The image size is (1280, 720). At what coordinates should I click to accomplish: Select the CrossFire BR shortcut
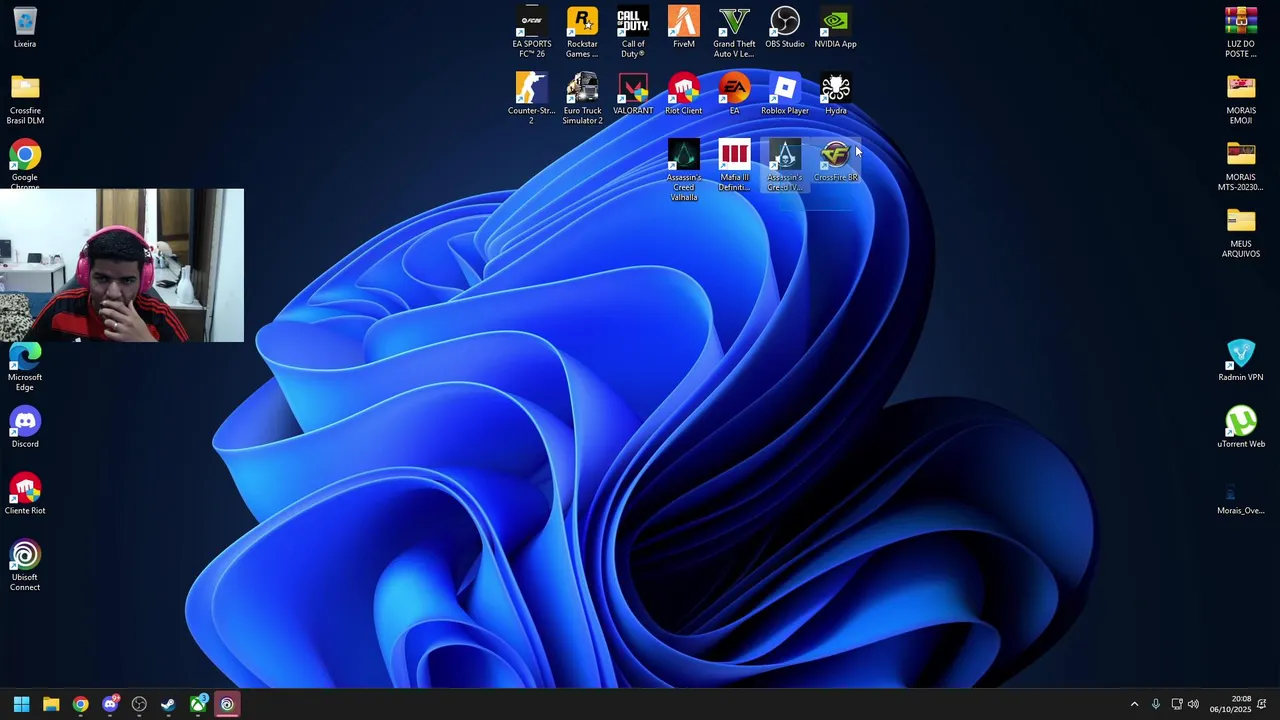click(836, 161)
